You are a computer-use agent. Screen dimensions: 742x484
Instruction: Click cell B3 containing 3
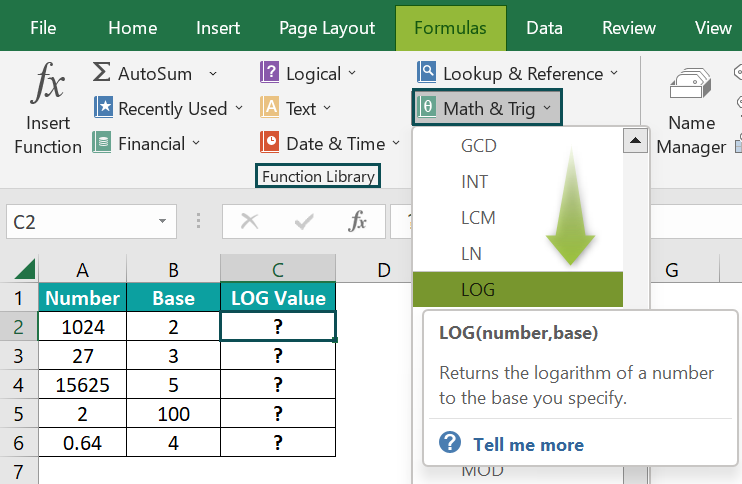174,356
